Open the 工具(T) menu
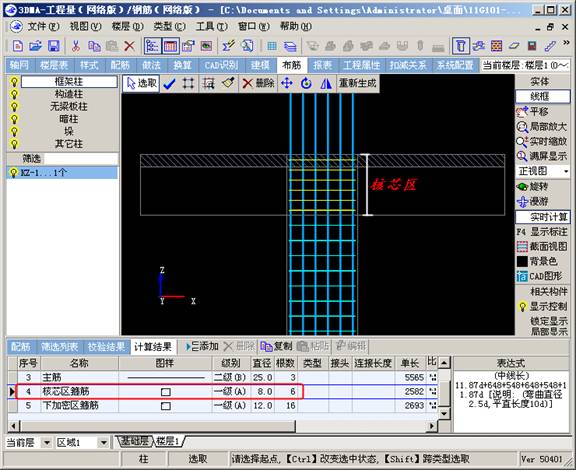This screenshot has width=576, height=470. (x=212, y=26)
